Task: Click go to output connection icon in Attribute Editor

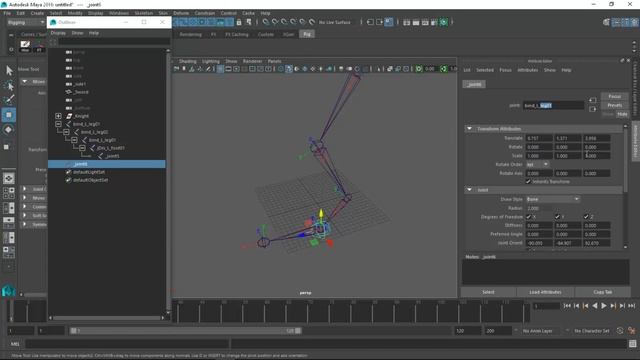Action: (593, 109)
